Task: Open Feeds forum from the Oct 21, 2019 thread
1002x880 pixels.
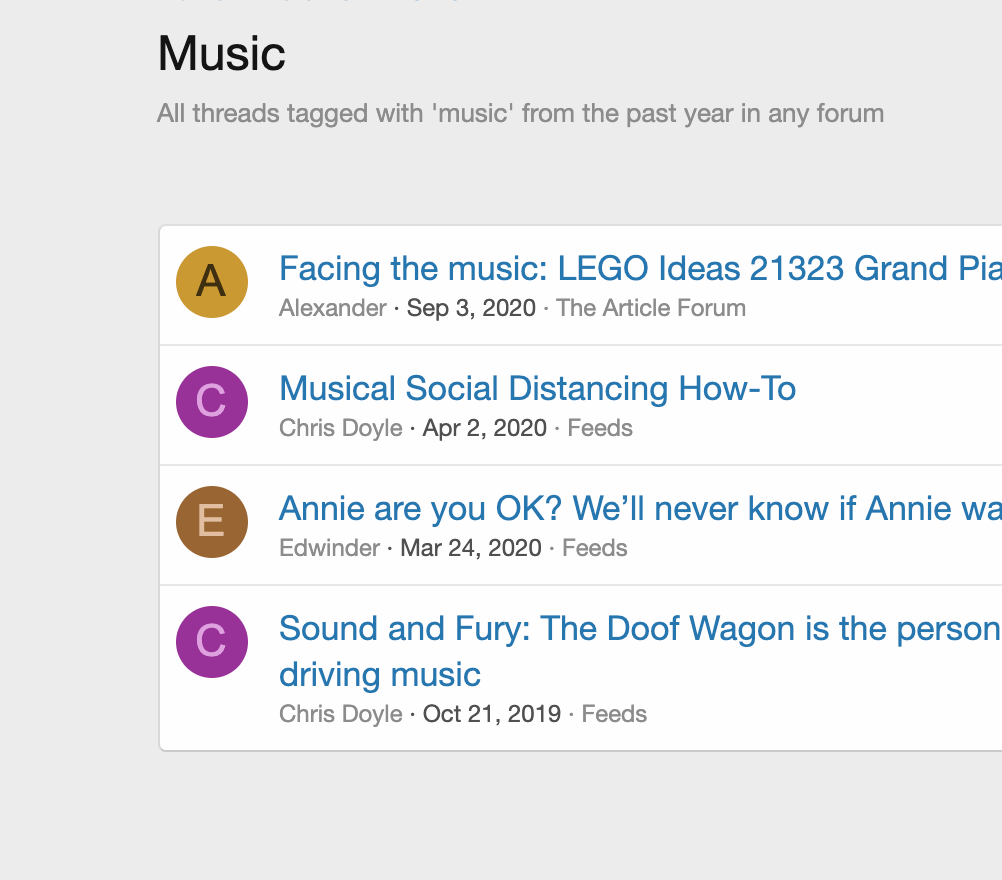Action: [614, 714]
